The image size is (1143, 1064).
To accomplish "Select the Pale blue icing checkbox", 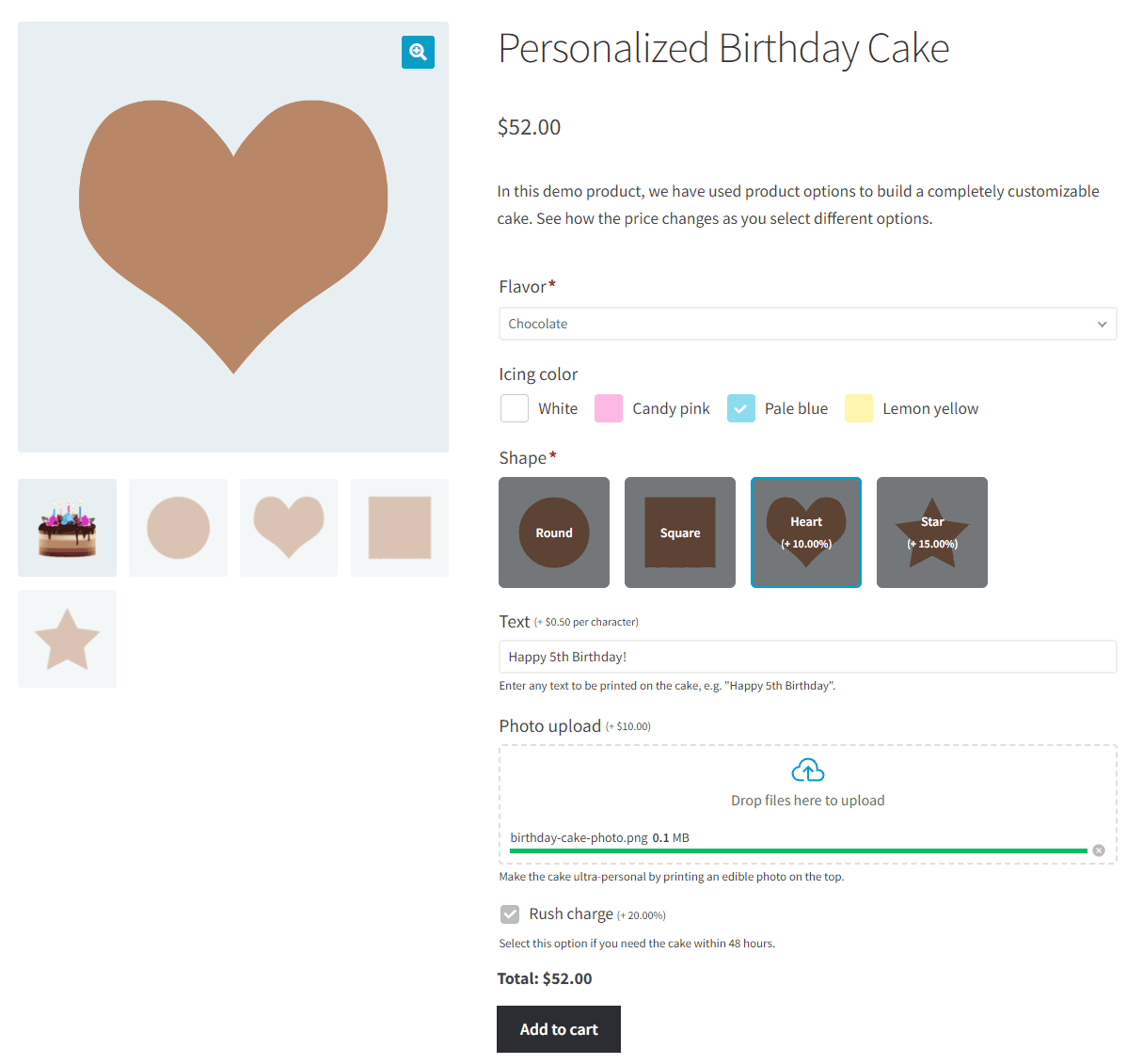I will click(x=740, y=408).
